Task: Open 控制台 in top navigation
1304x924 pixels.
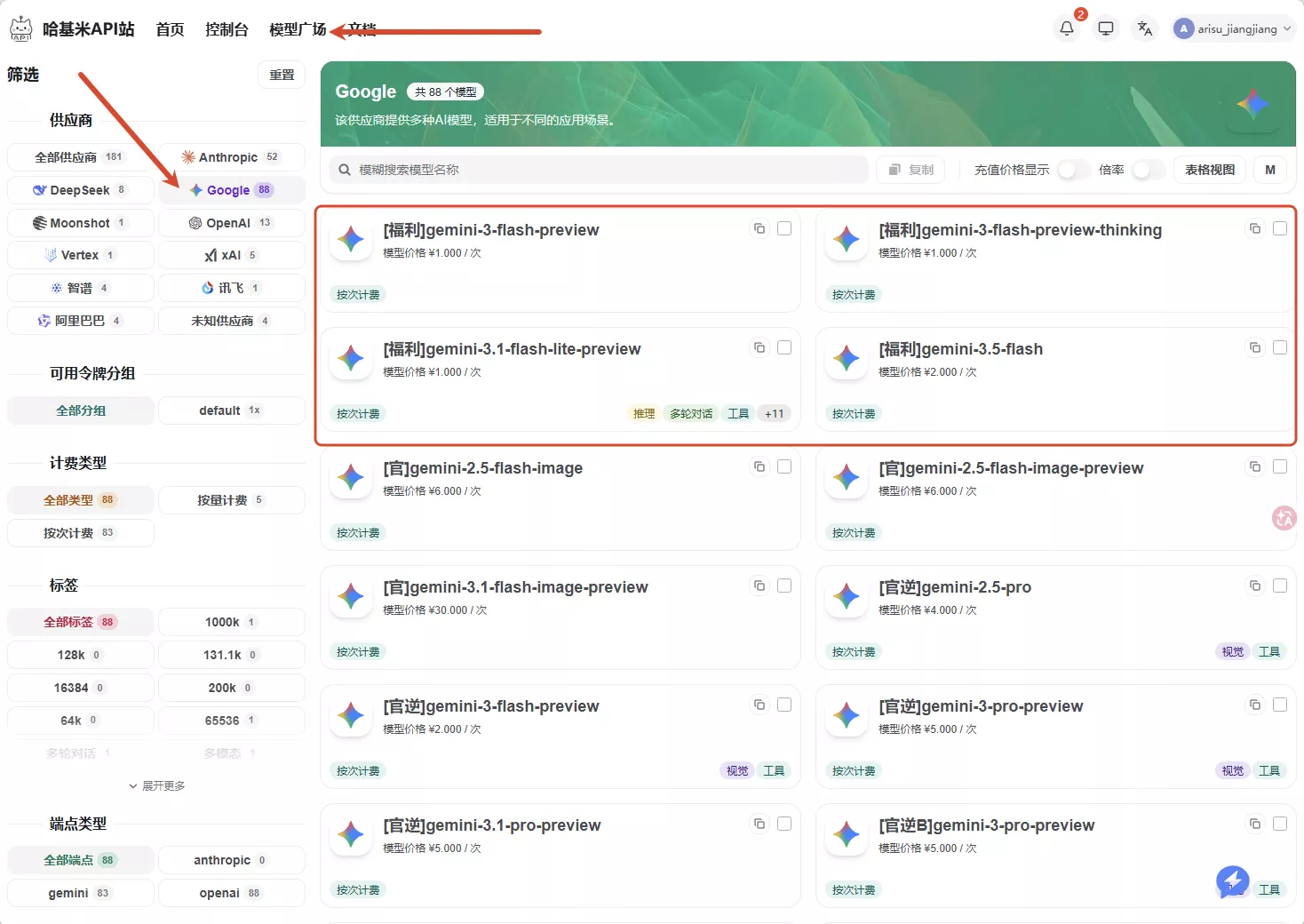Action: pos(227,29)
